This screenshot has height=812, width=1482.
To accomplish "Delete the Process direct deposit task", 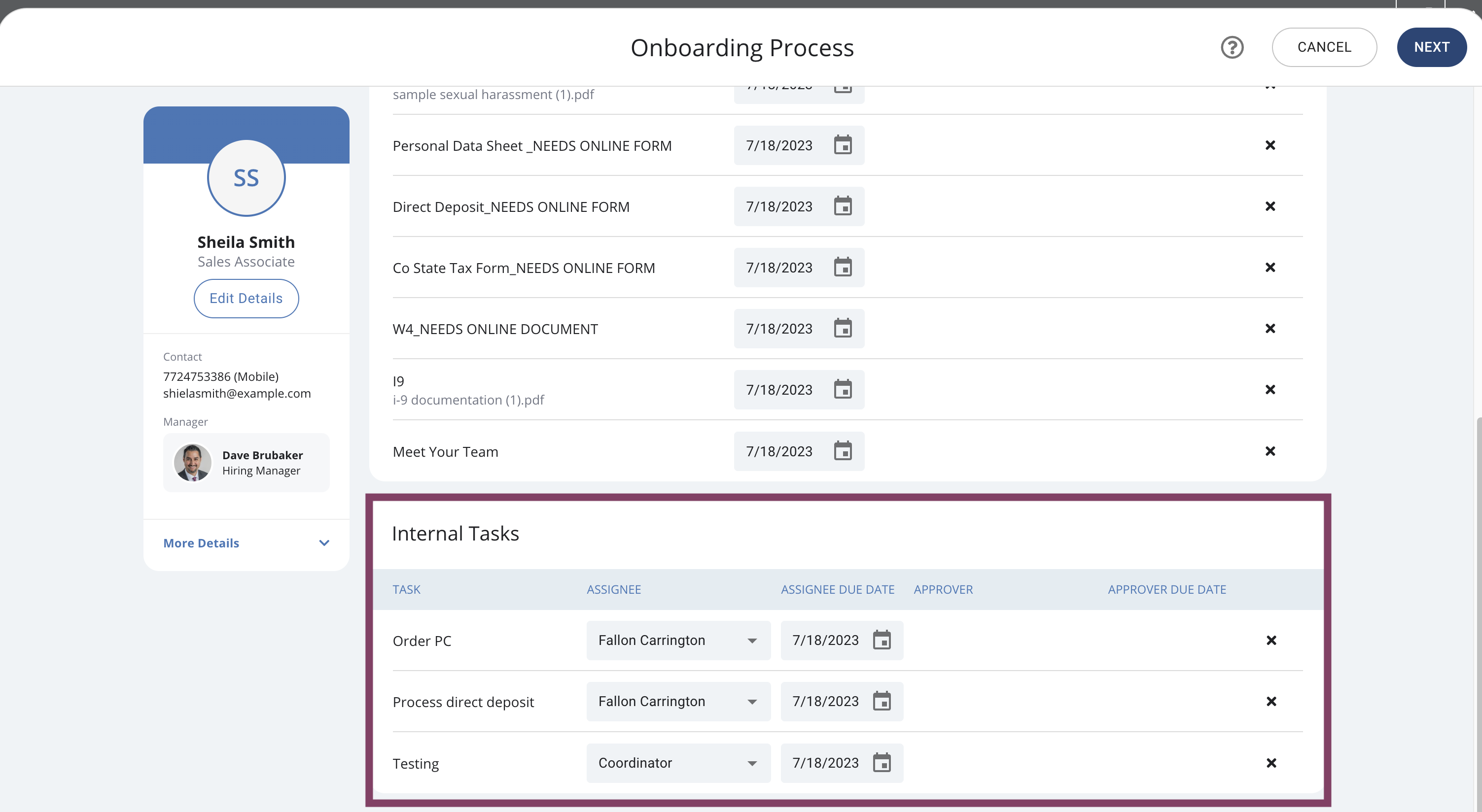I will click(x=1271, y=702).
